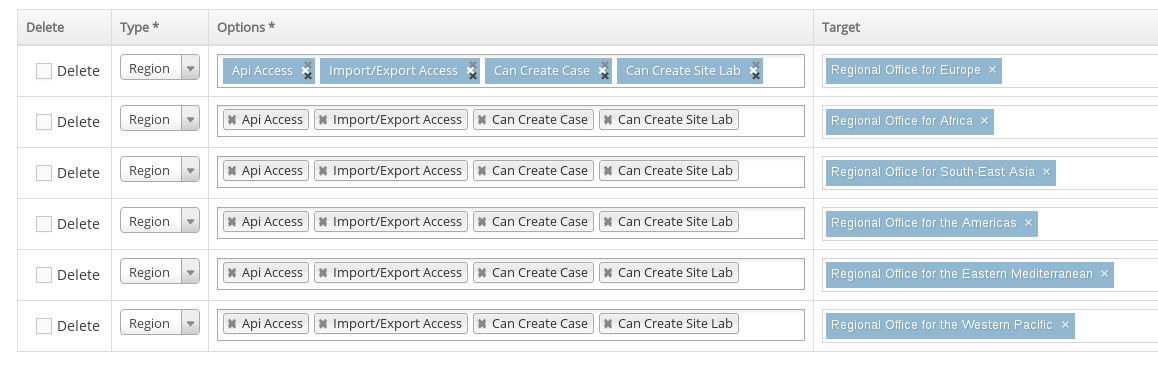Remove Regional Office for South-East Asia target
Image resolution: width=1158 pixels, height=367 pixels.
coord(1046,172)
